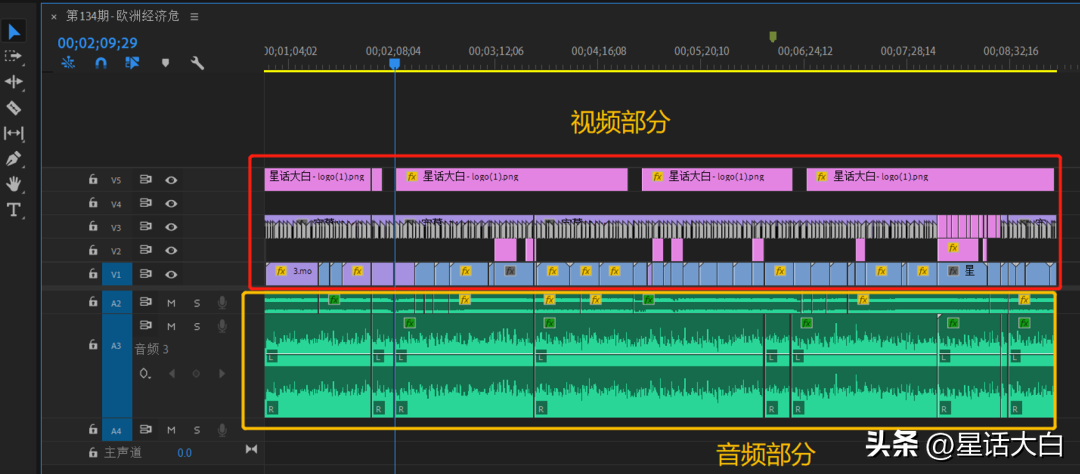Select the Razor tool
Image resolution: width=1080 pixels, height=474 pixels.
tap(14, 108)
